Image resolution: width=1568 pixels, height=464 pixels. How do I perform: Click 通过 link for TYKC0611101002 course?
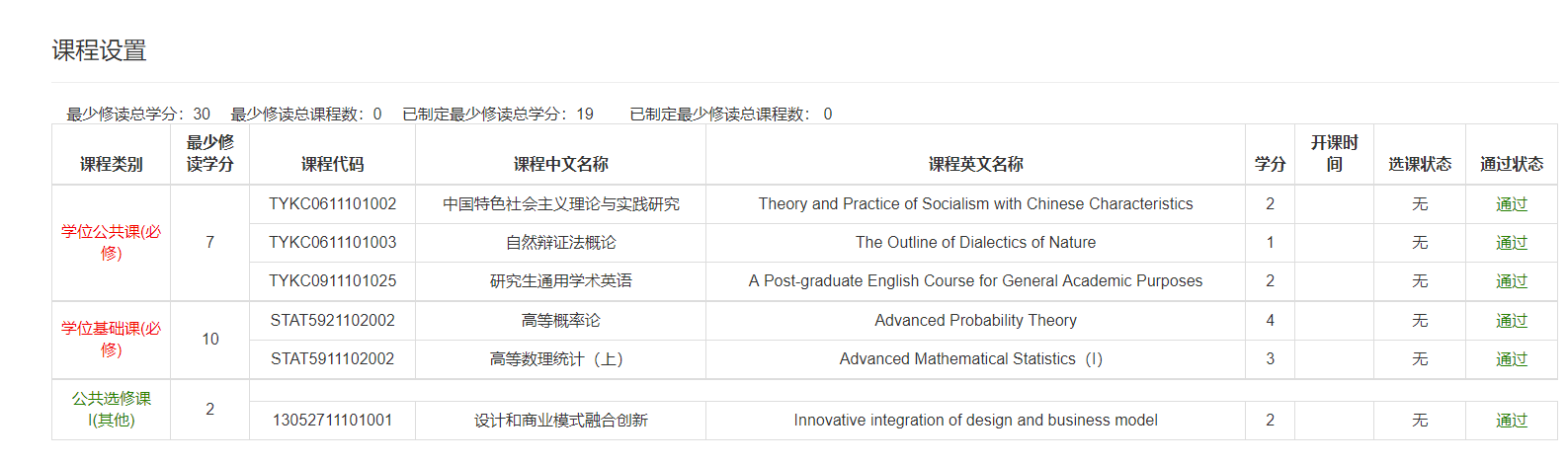pos(1511,204)
